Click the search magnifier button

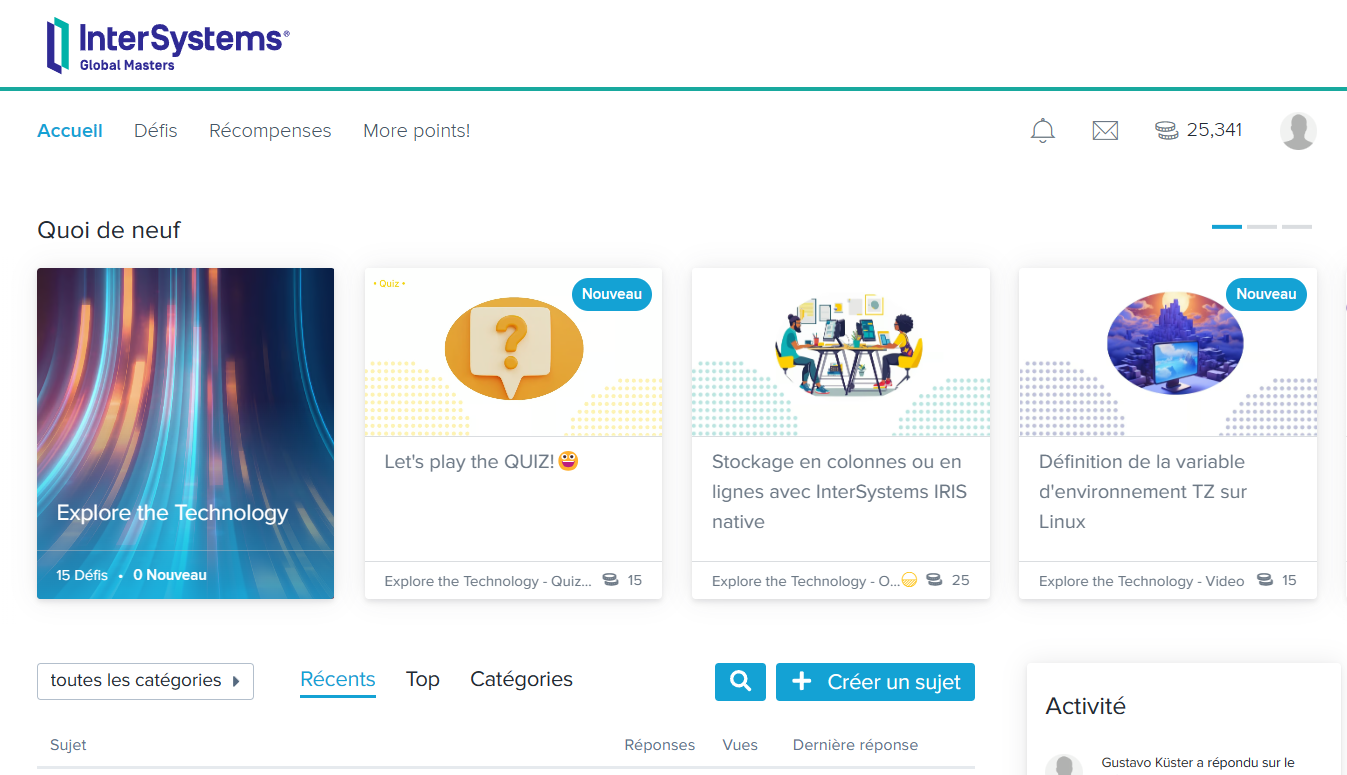coord(740,682)
